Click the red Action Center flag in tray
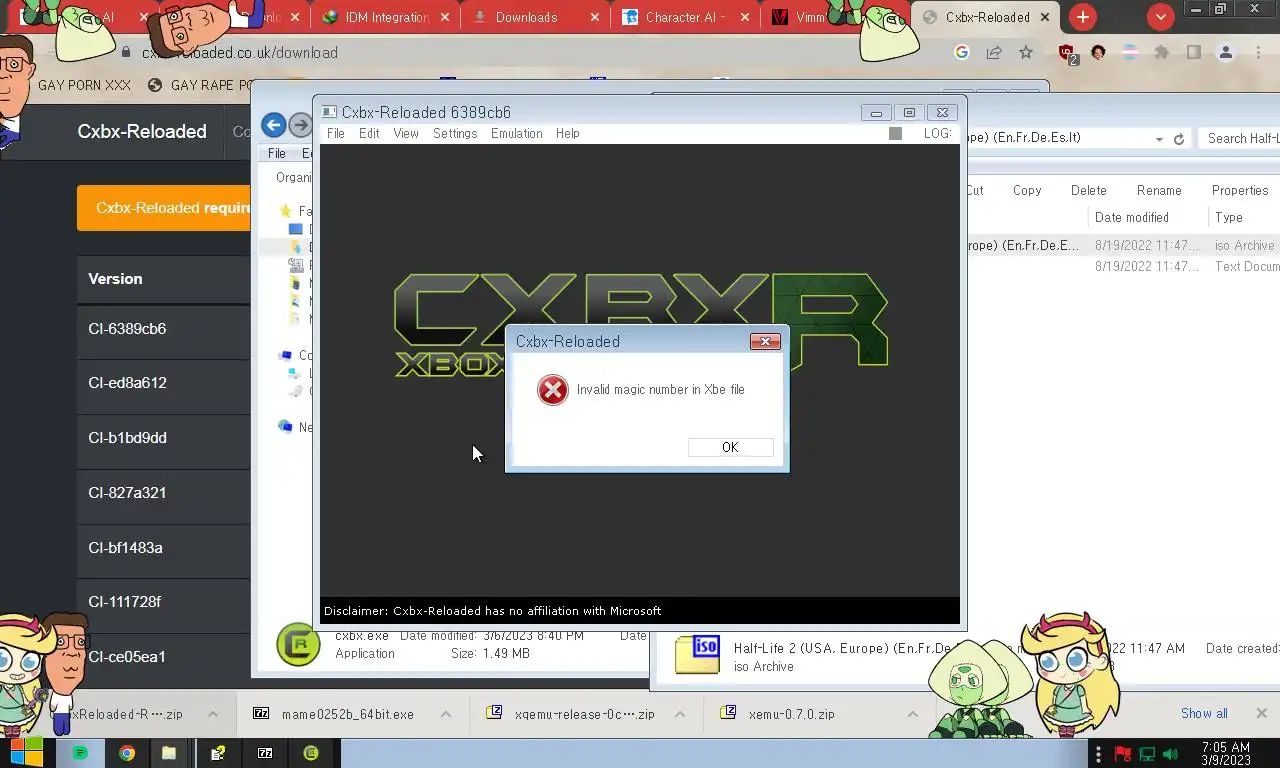Viewport: 1280px width, 768px height. (x=1123, y=754)
